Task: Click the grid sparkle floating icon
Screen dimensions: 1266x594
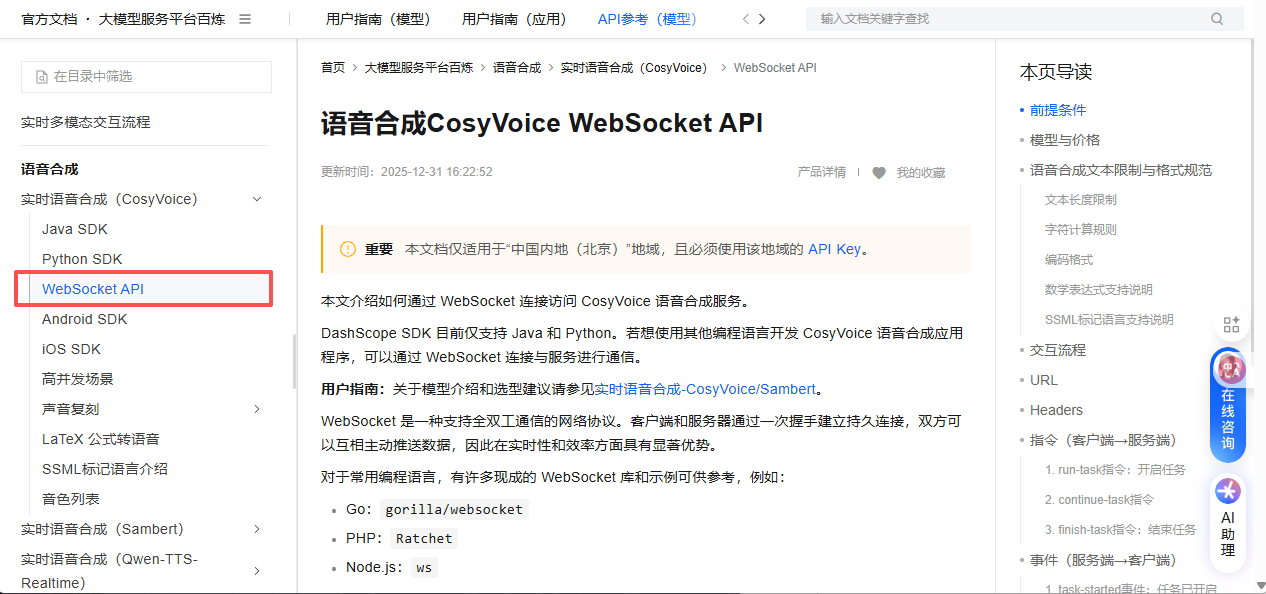Action: tap(1231, 324)
